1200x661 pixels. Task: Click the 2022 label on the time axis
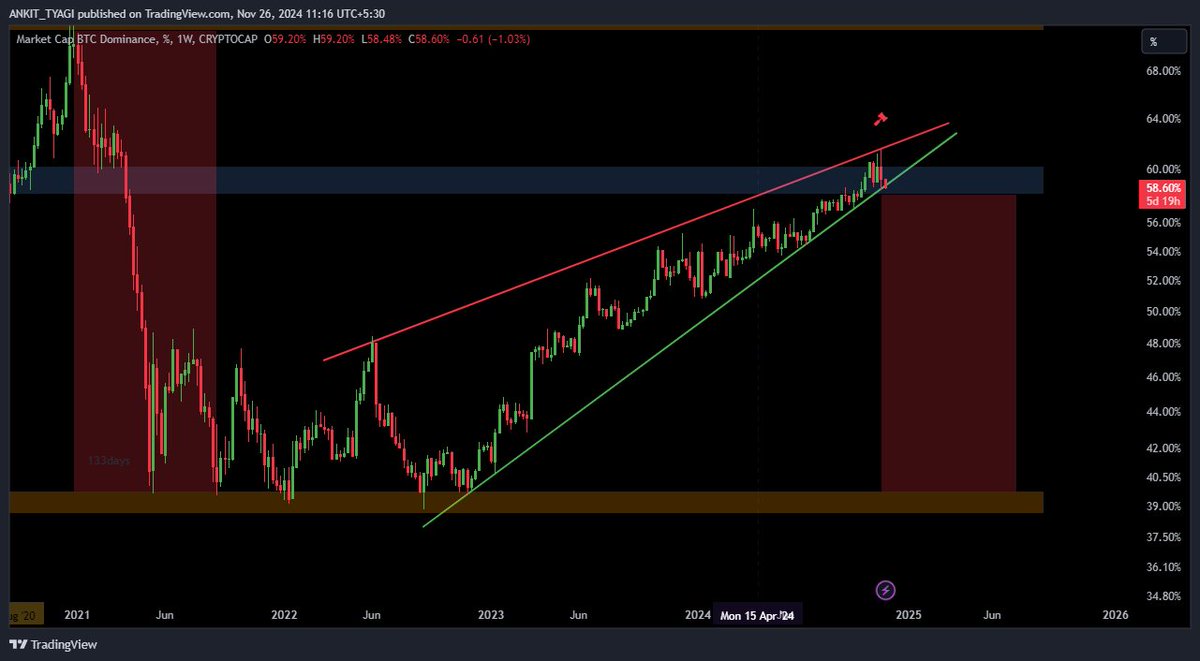[x=284, y=615]
